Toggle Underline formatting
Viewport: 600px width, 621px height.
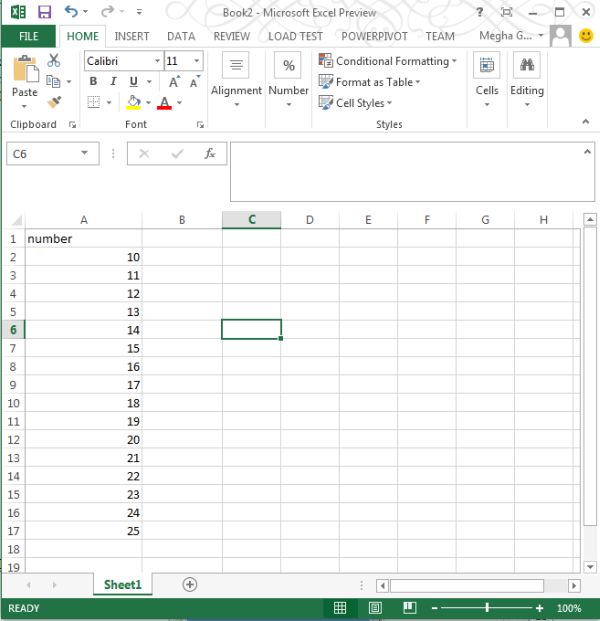[x=134, y=82]
